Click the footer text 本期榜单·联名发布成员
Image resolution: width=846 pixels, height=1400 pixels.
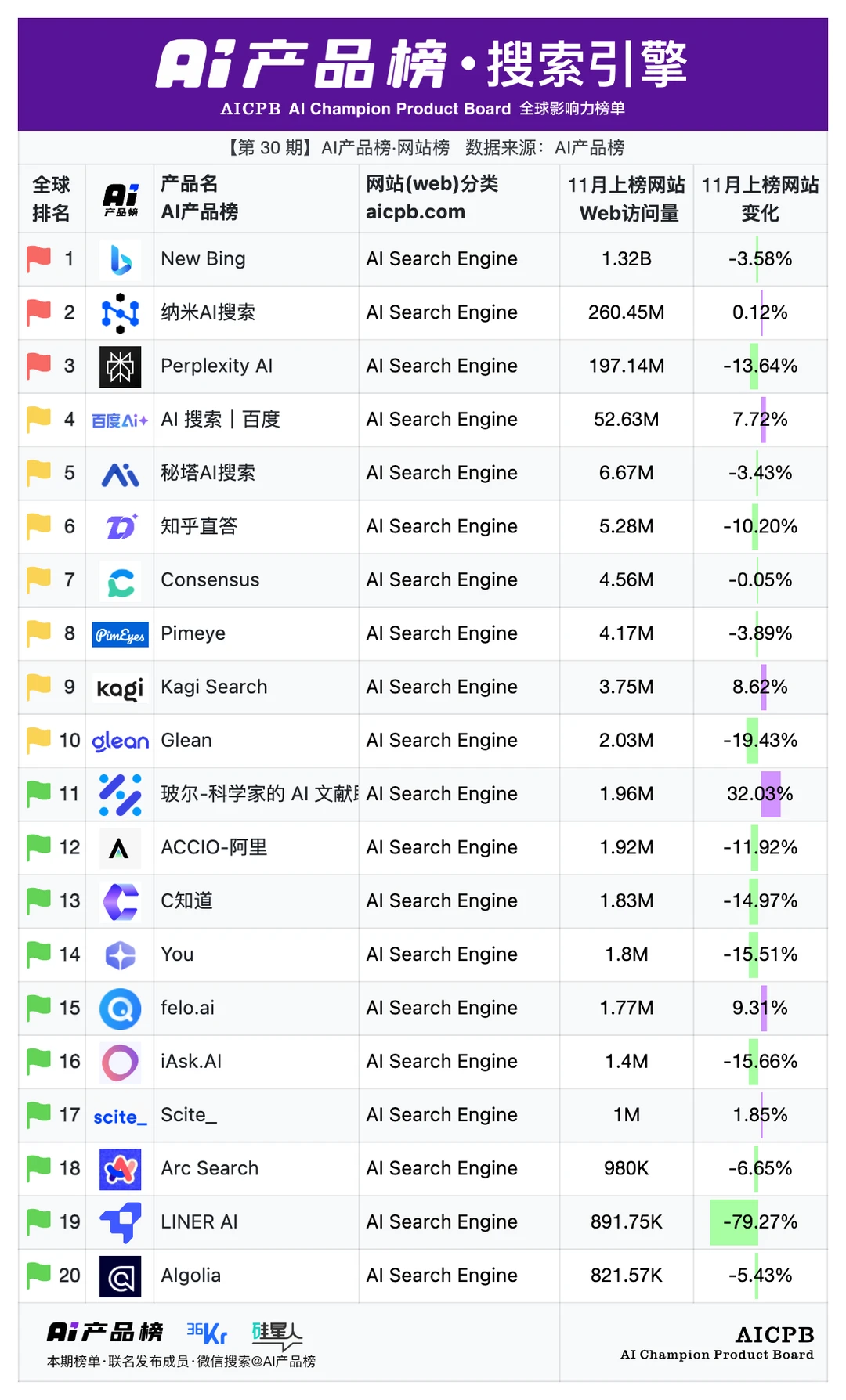[x=117, y=1362]
